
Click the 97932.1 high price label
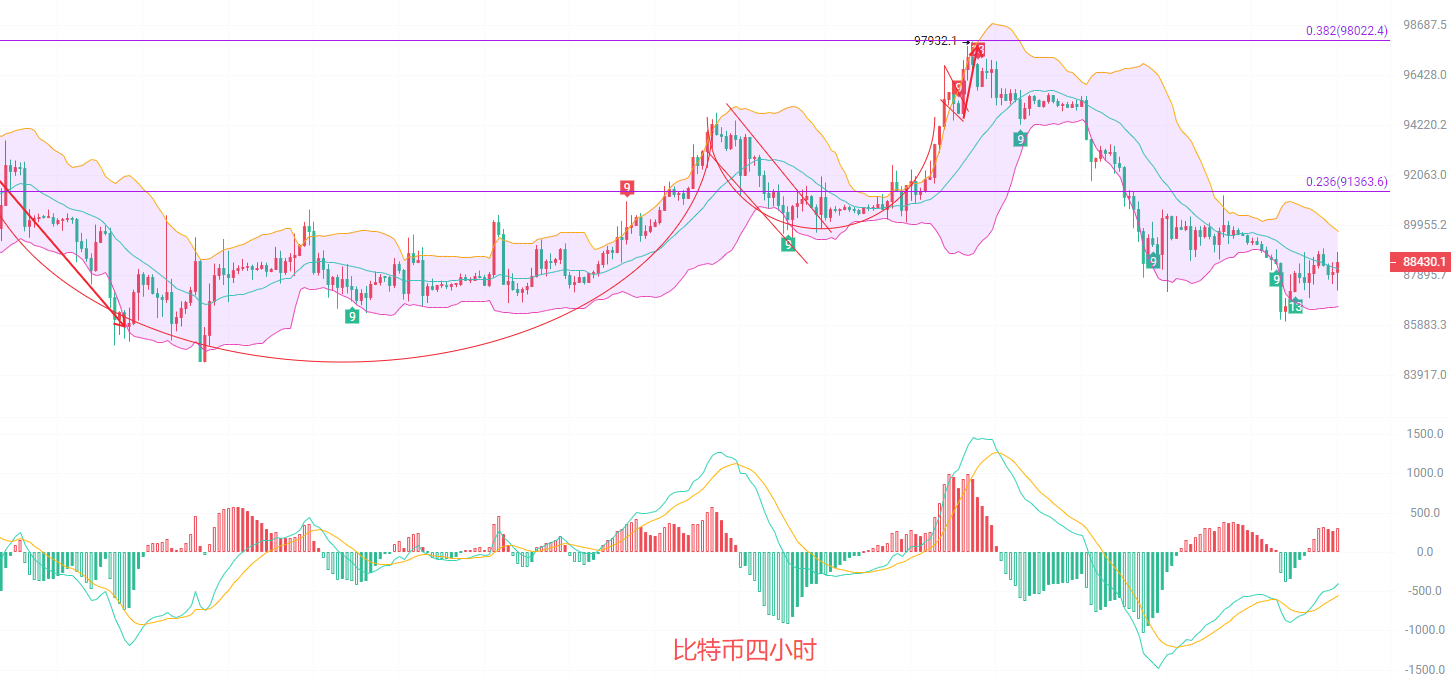pyautogui.click(x=935, y=41)
